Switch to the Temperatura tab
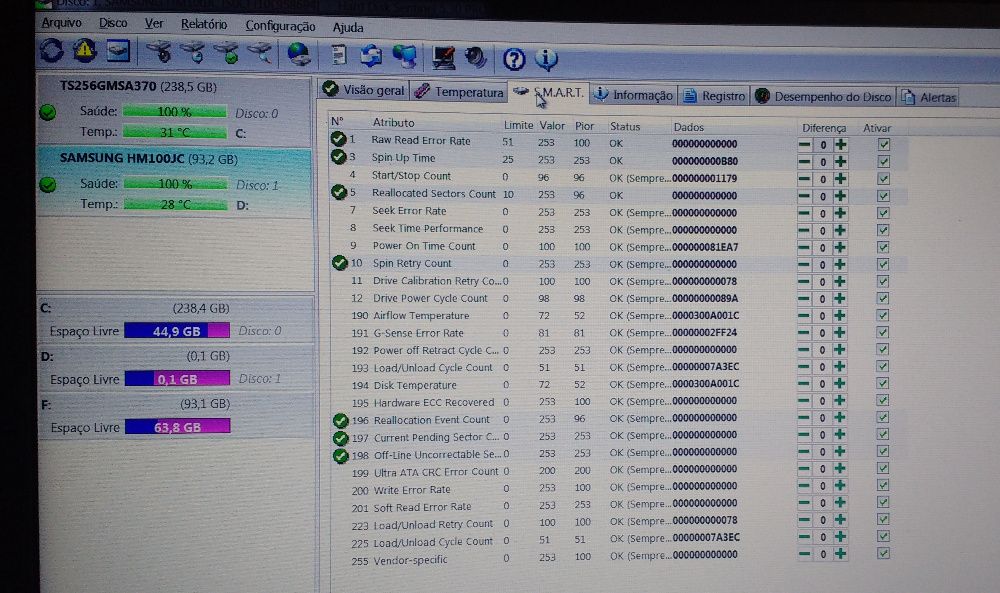Image resolution: width=1000 pixels, height=593 pixels. (x=459, y=92)
